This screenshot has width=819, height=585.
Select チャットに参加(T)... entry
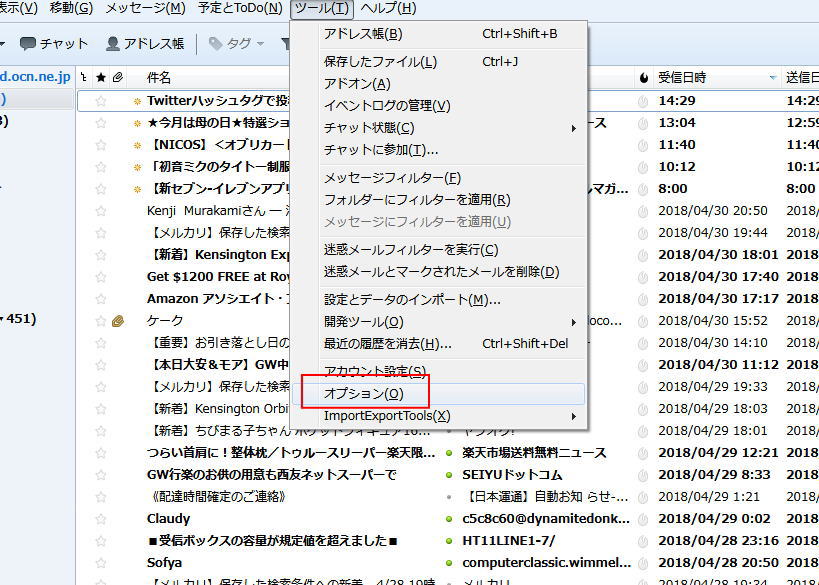439,149
